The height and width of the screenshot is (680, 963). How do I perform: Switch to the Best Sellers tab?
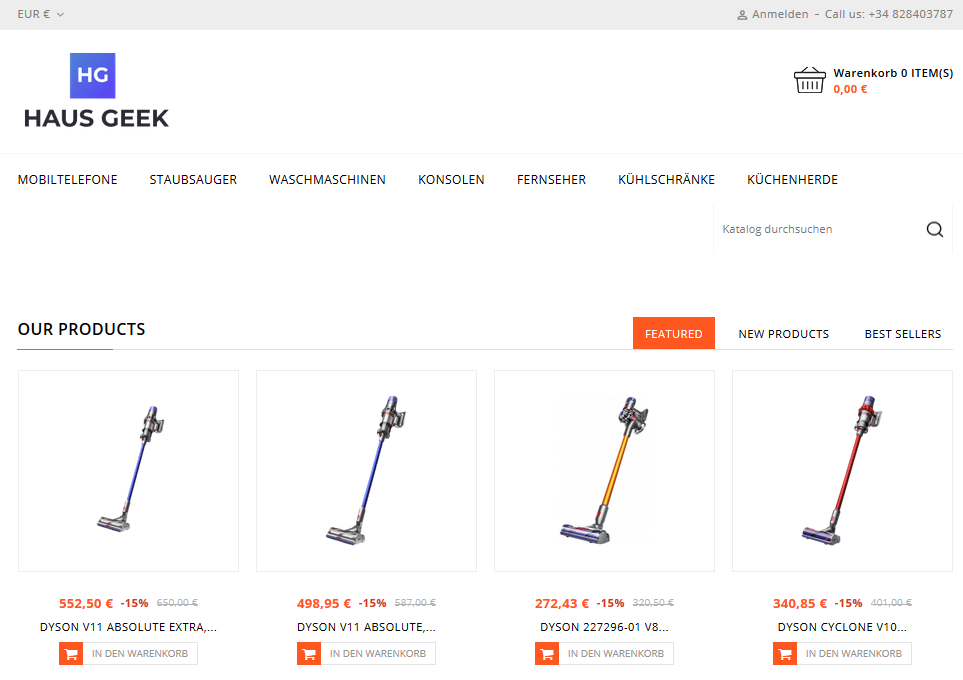[903, 334]
